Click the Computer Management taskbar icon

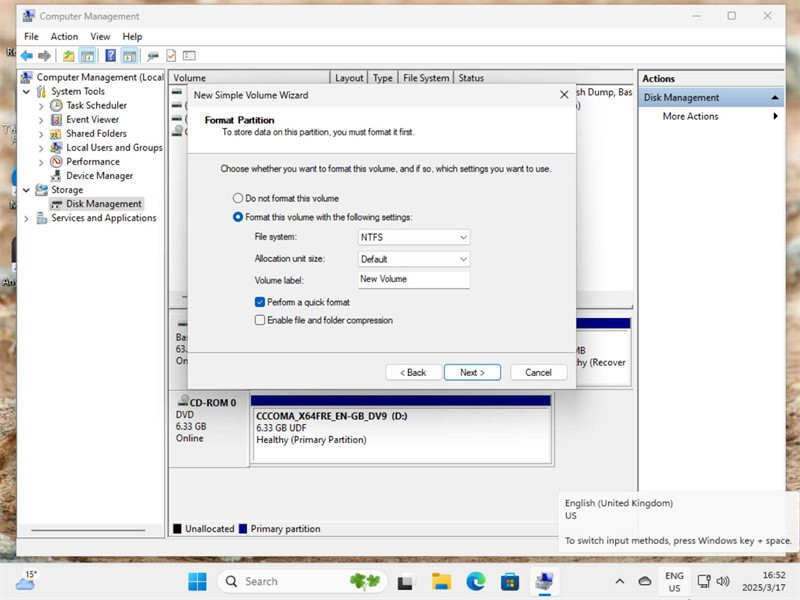click(x=544, y=581)
